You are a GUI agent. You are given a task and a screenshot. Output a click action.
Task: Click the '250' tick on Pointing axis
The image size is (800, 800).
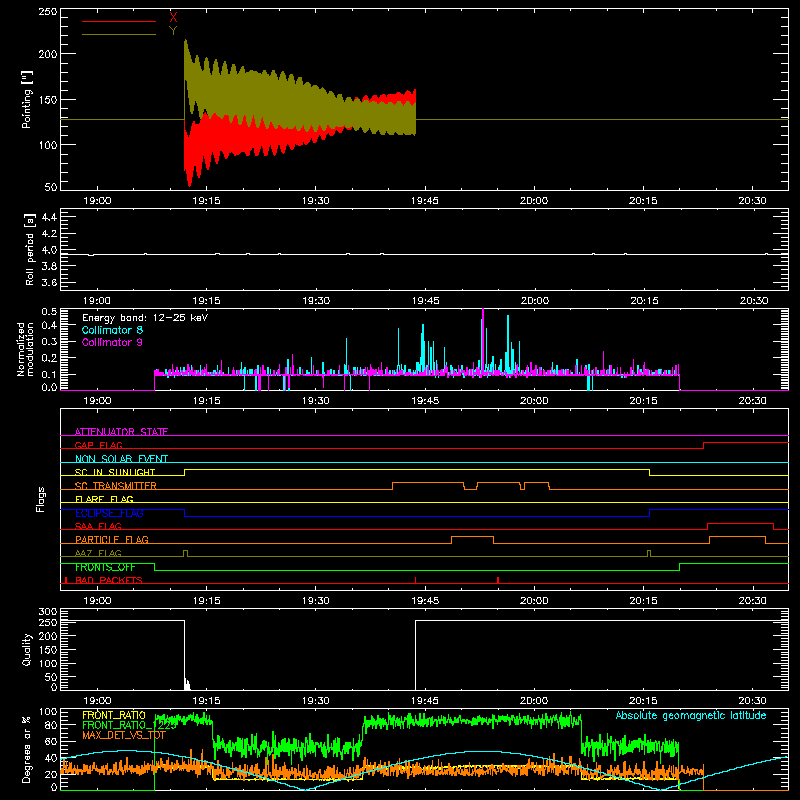[47, 12]
